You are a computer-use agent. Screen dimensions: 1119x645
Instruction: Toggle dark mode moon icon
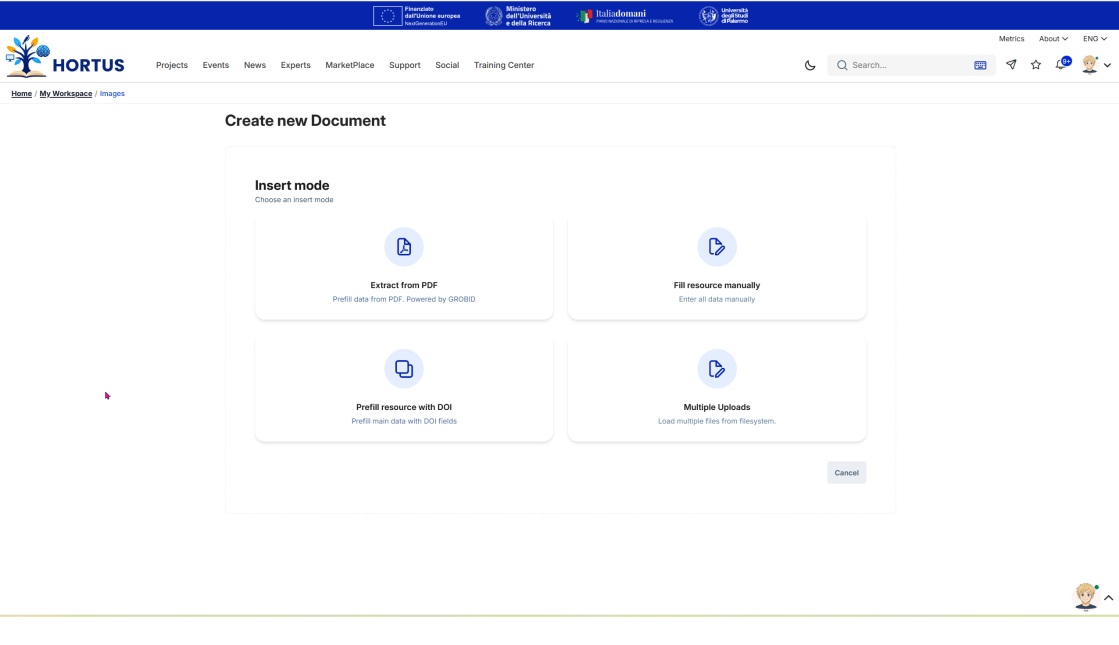tap(810, 65)
